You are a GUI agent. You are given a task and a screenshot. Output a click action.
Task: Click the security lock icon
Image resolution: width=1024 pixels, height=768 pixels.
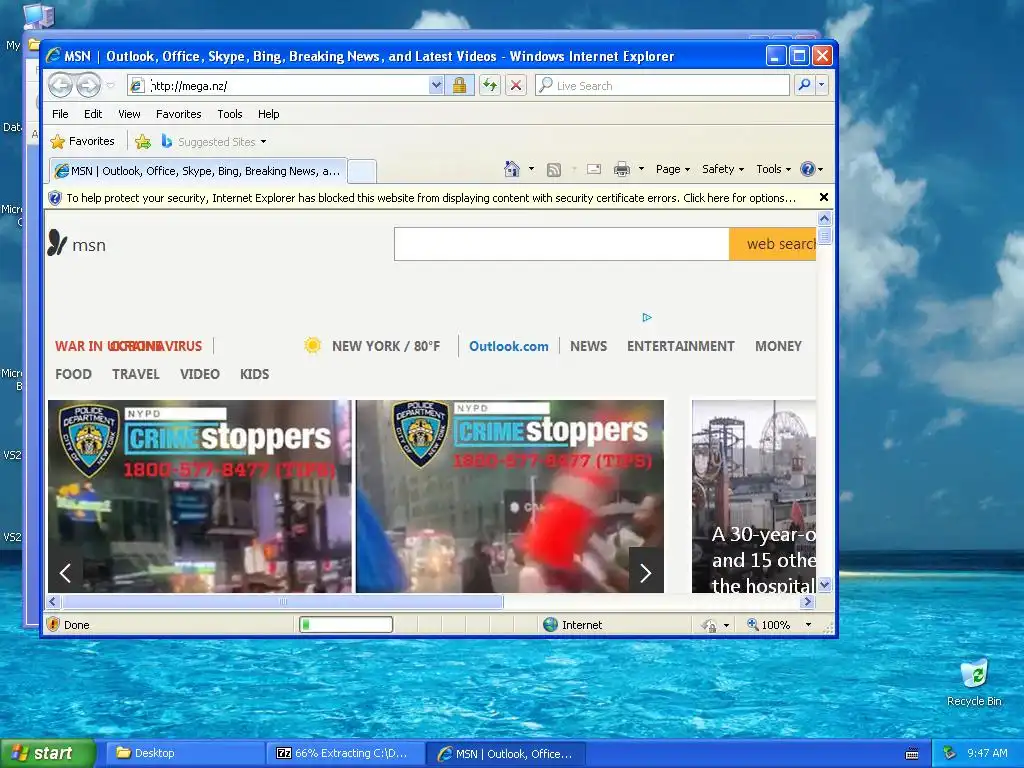(x=459, y=86)
